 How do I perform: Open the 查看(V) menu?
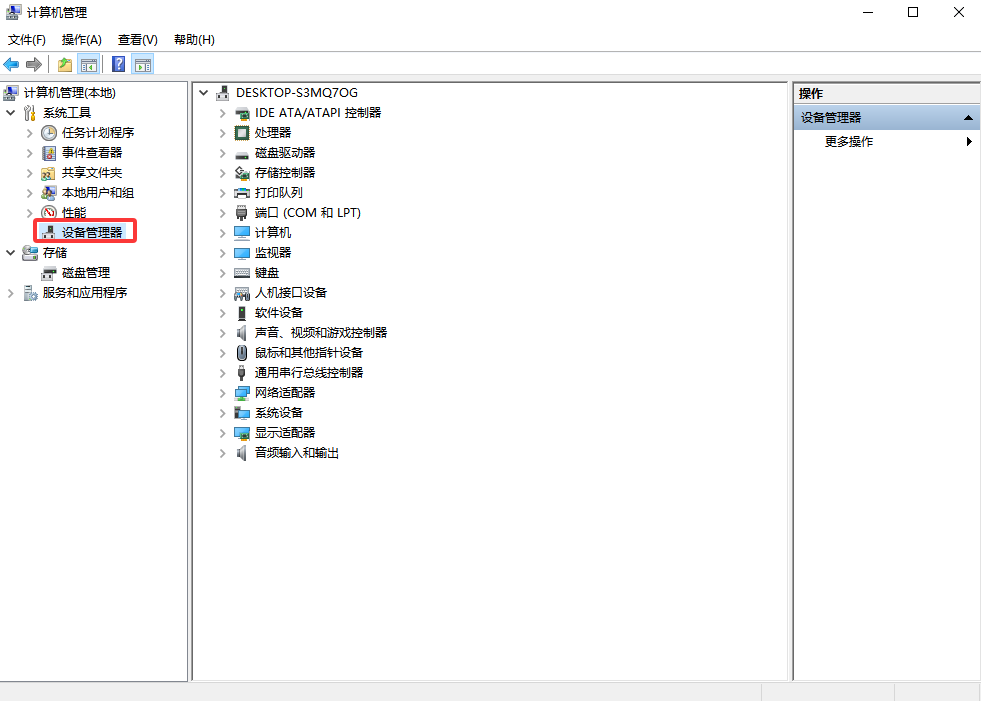point(138,40)
